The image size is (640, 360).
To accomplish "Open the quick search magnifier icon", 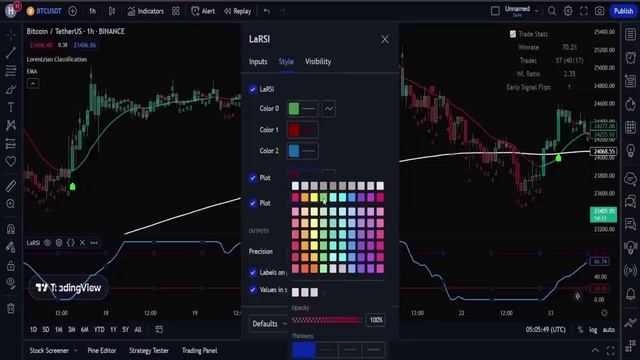I will 552,11.
